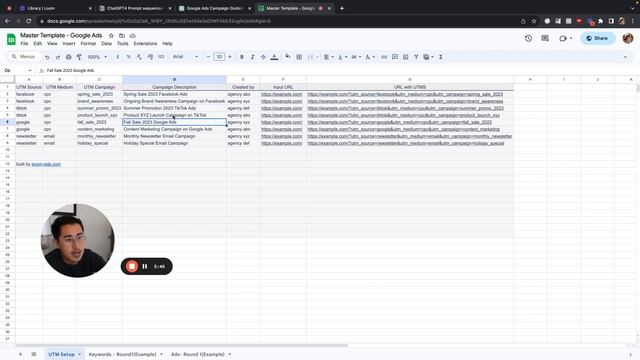
Task: Open the fill color picker
Action: (288, 57)
